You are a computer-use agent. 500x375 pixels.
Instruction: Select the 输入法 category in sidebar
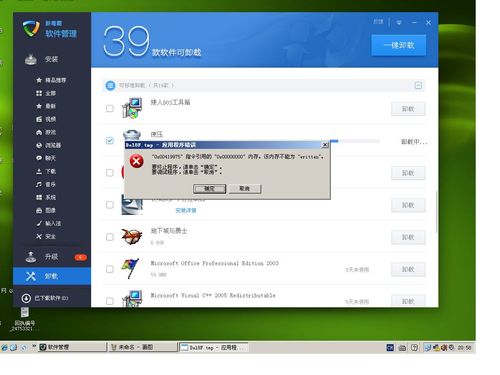(48, 223)
